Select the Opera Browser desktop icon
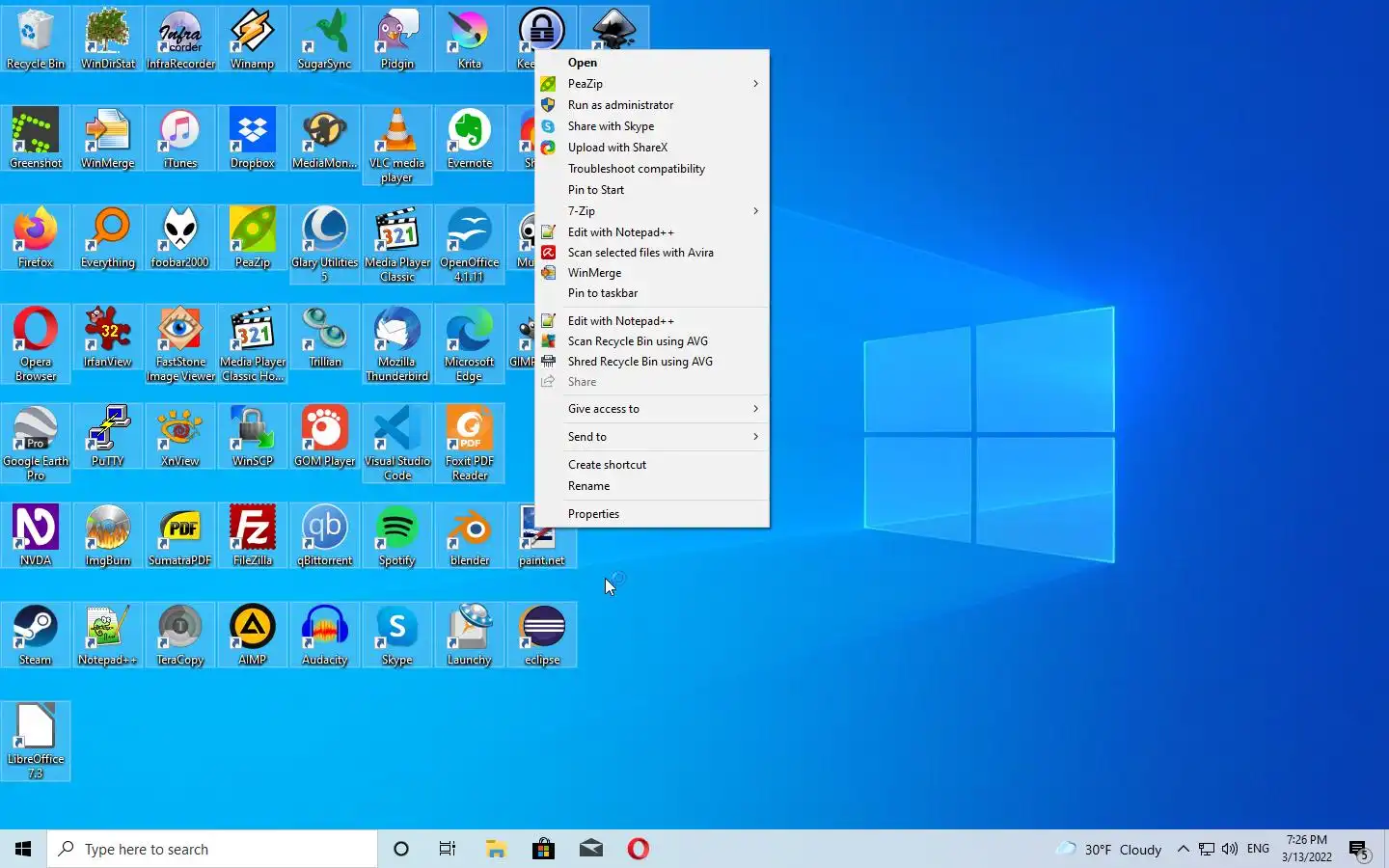Image resolution: width=1389 pixels, height=868 pixels. (36, 344)
